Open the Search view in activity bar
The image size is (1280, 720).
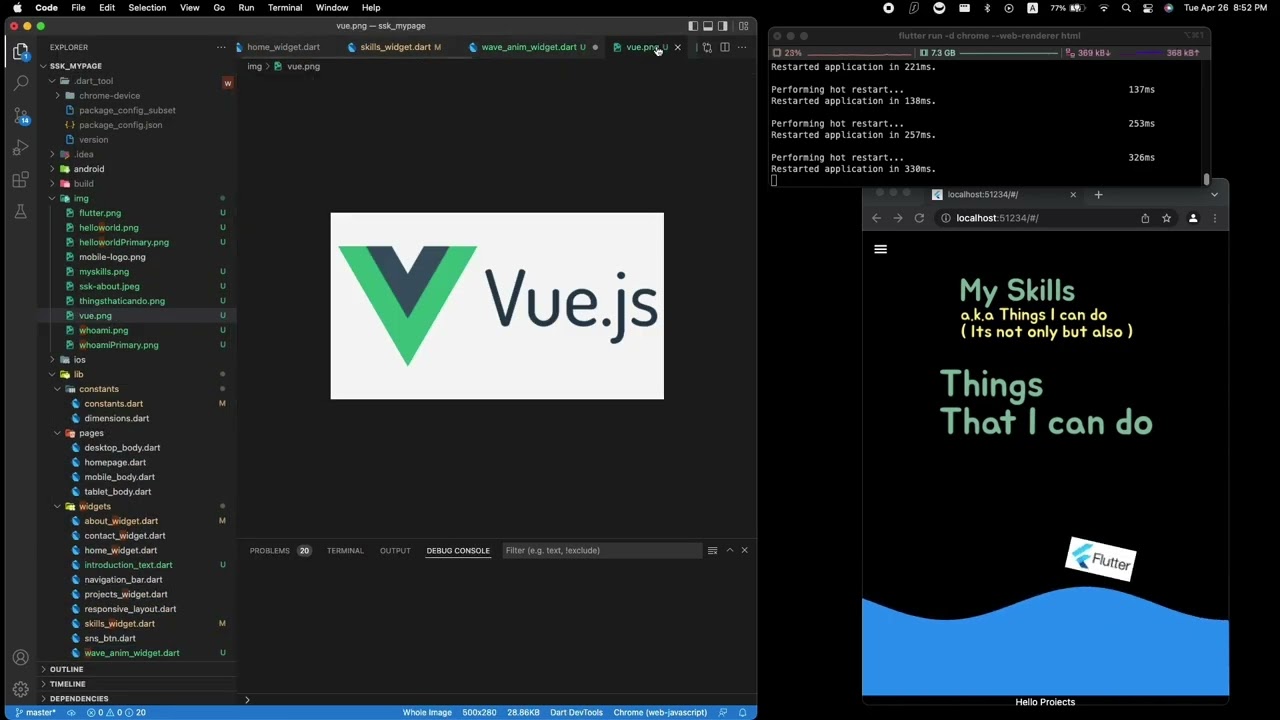pyautogui.click(x=20, y=83)
